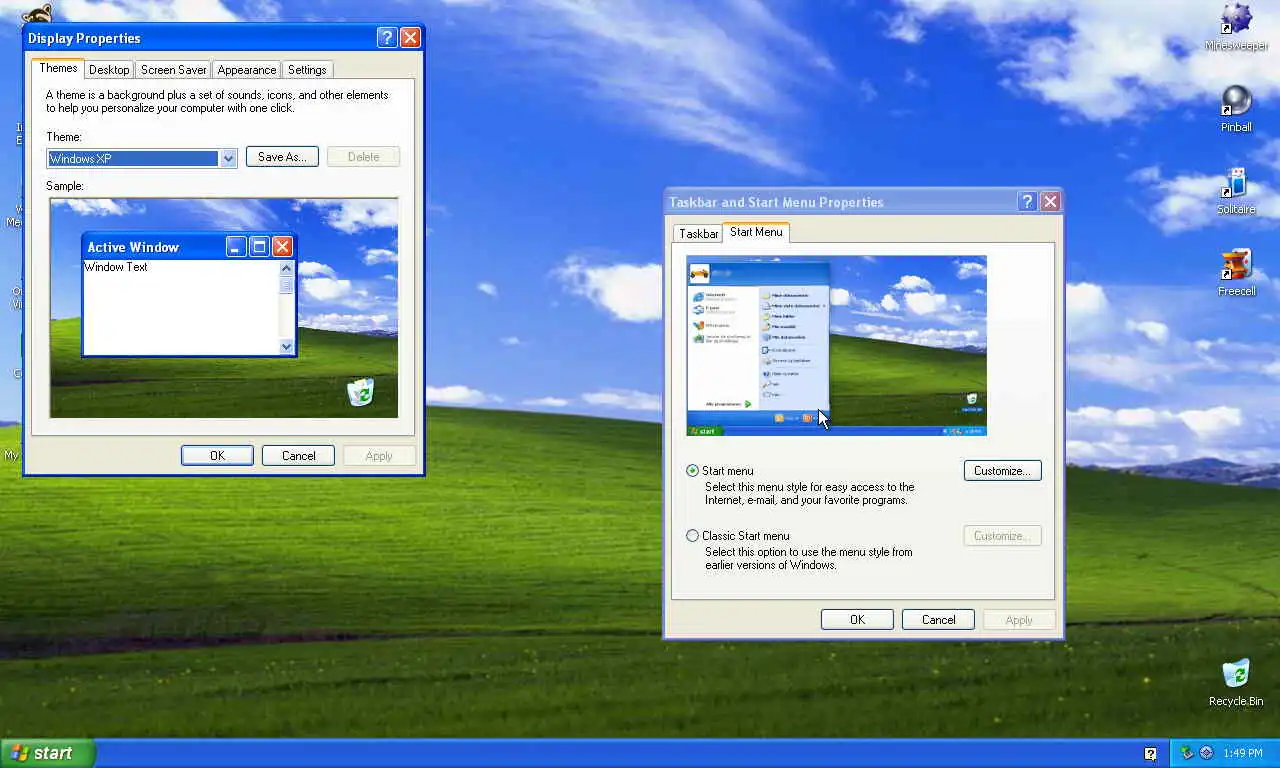The image size is (1280, 768).
Task: Switch to the Desktop tab
Action: click(109, 70)
